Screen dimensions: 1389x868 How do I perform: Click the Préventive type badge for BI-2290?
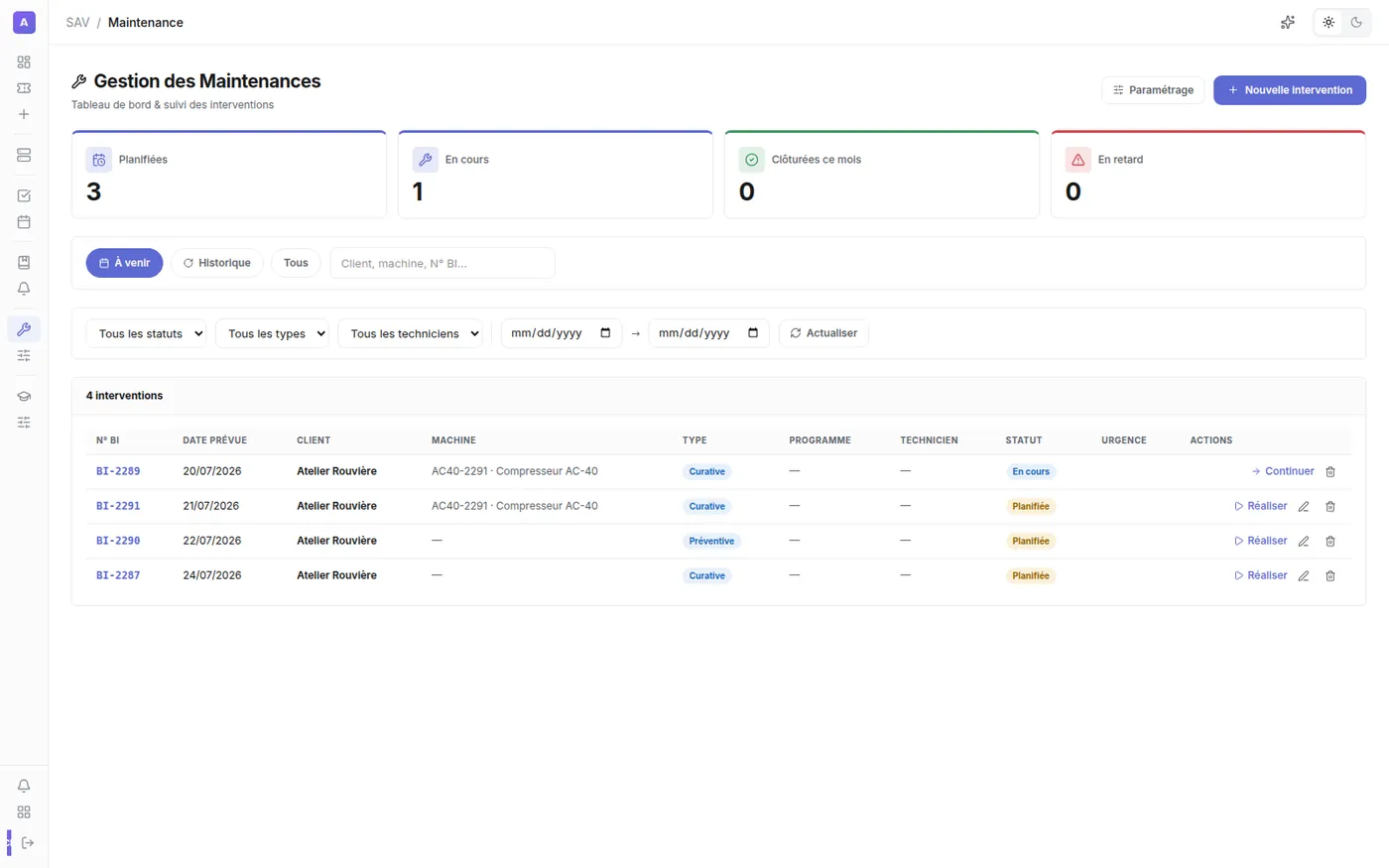(x=711, y=542)
